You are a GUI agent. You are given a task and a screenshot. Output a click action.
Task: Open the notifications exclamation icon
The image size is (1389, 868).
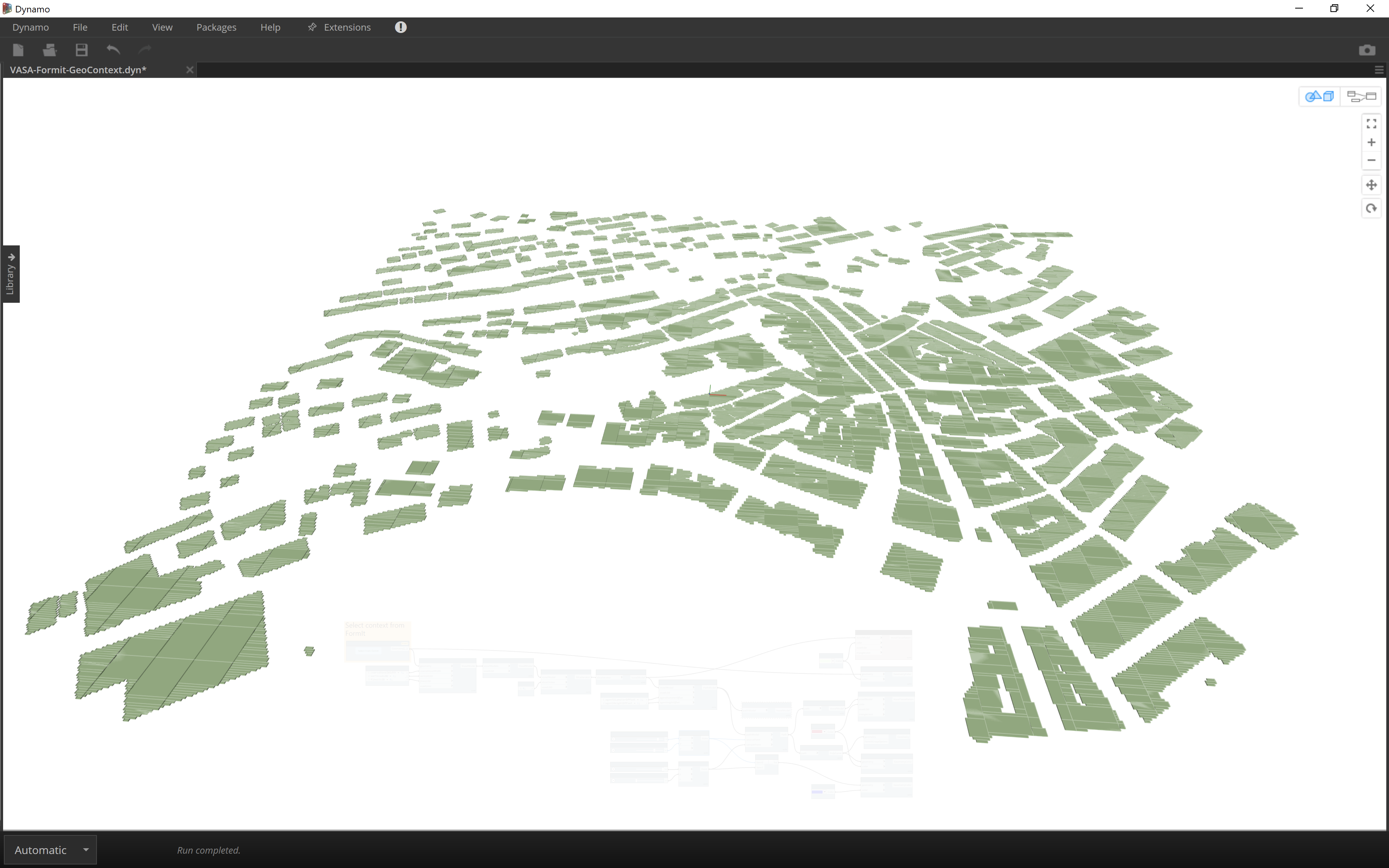400,27
